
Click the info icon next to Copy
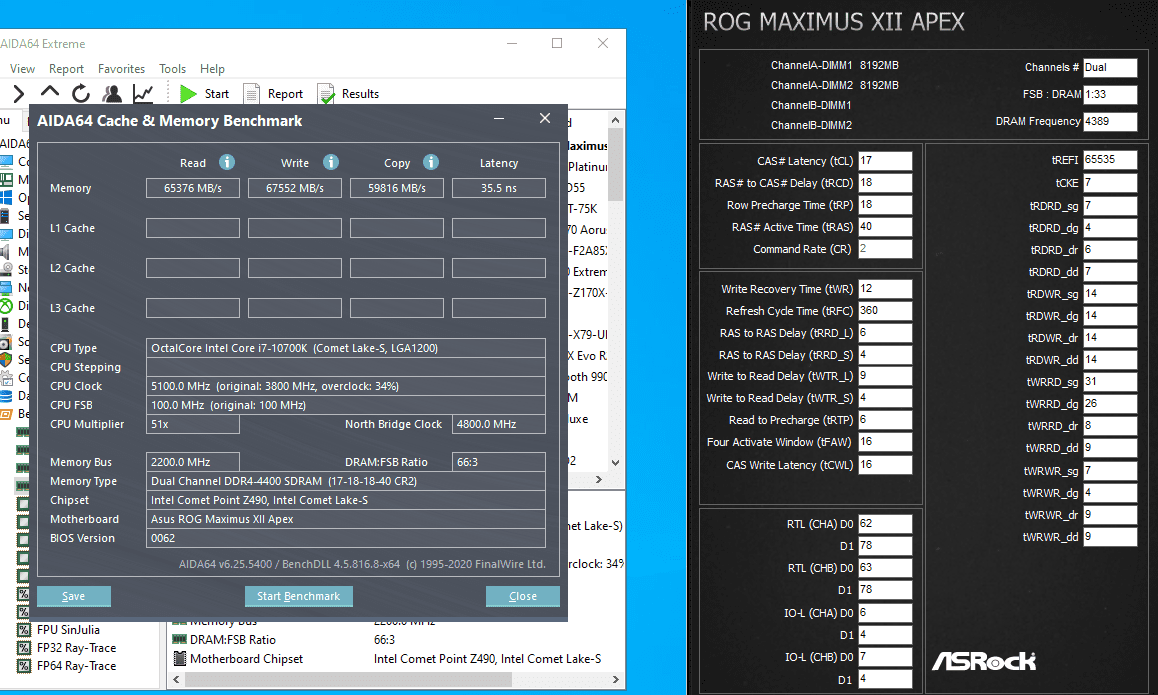tap(431, 162)
